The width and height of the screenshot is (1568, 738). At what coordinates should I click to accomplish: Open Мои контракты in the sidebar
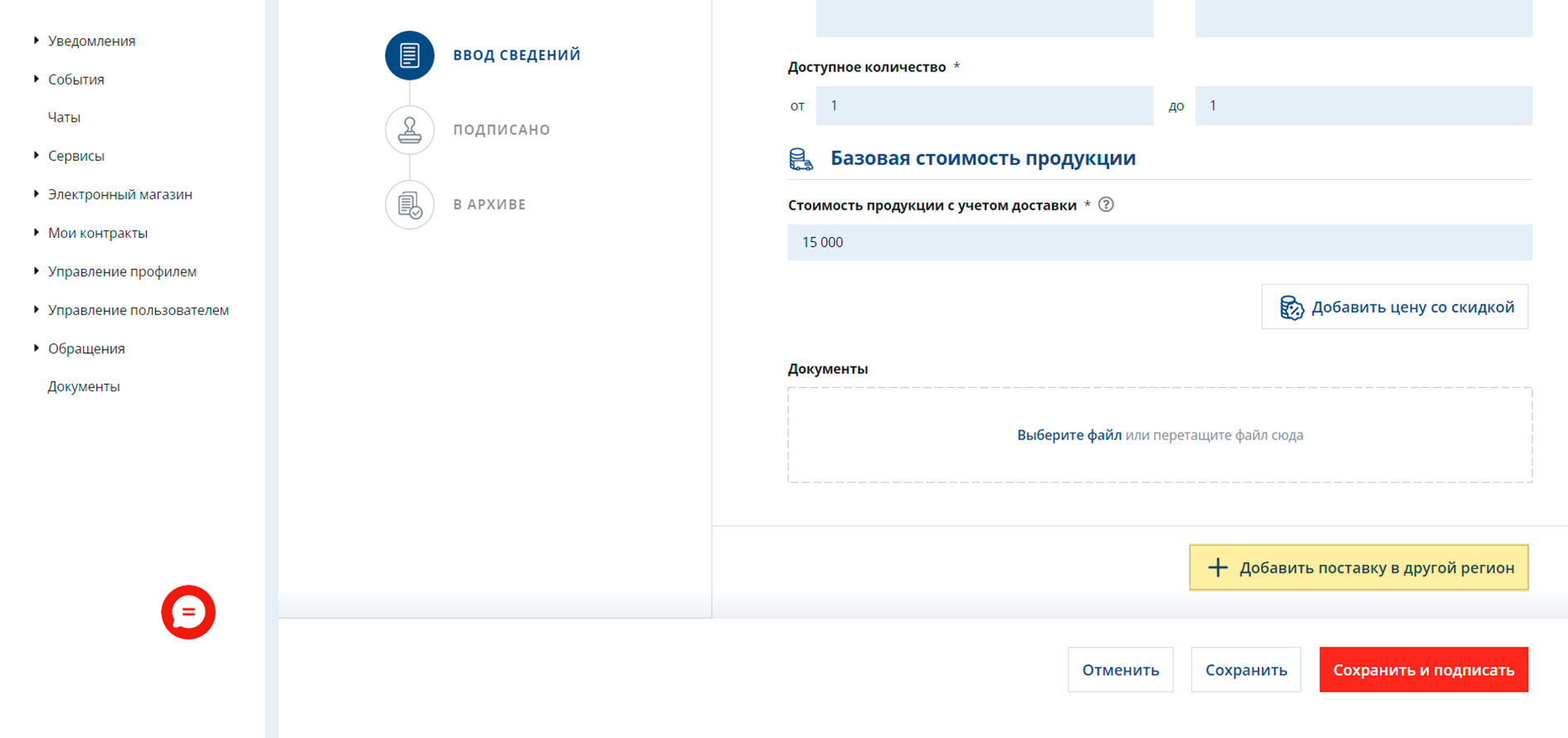(x=98, y=233)
